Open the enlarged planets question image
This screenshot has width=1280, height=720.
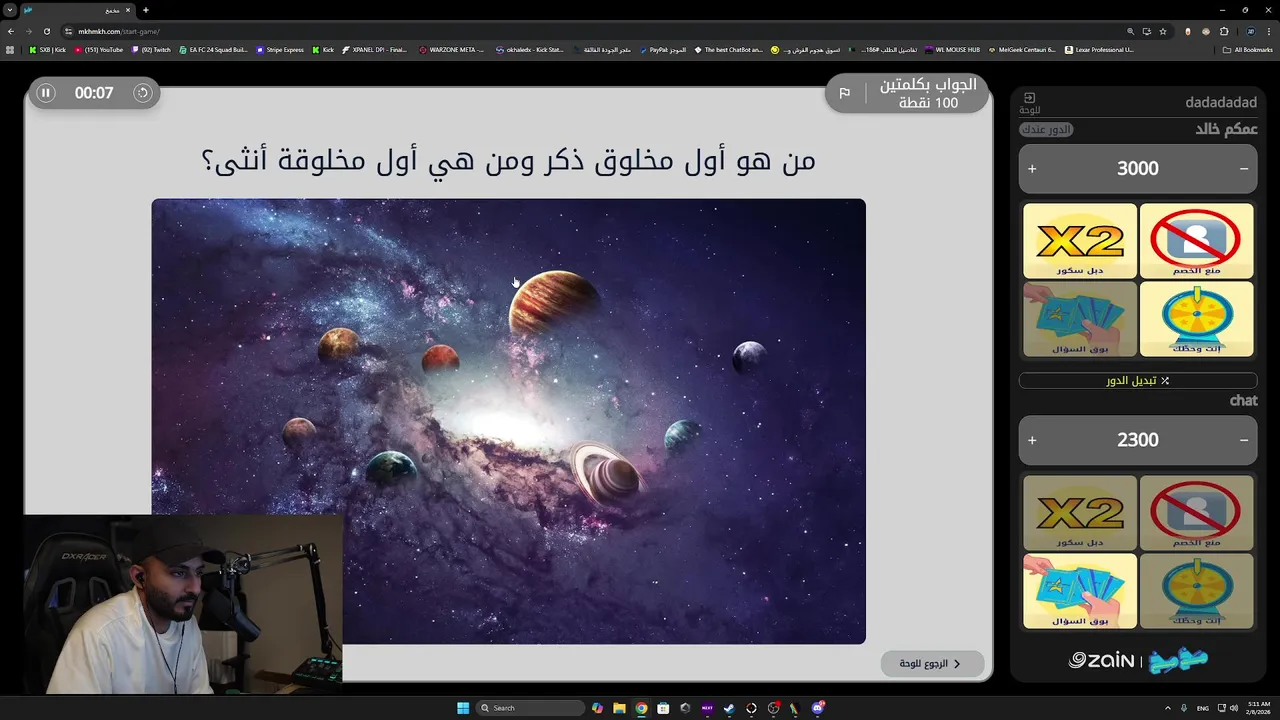[x=508, y=421]
